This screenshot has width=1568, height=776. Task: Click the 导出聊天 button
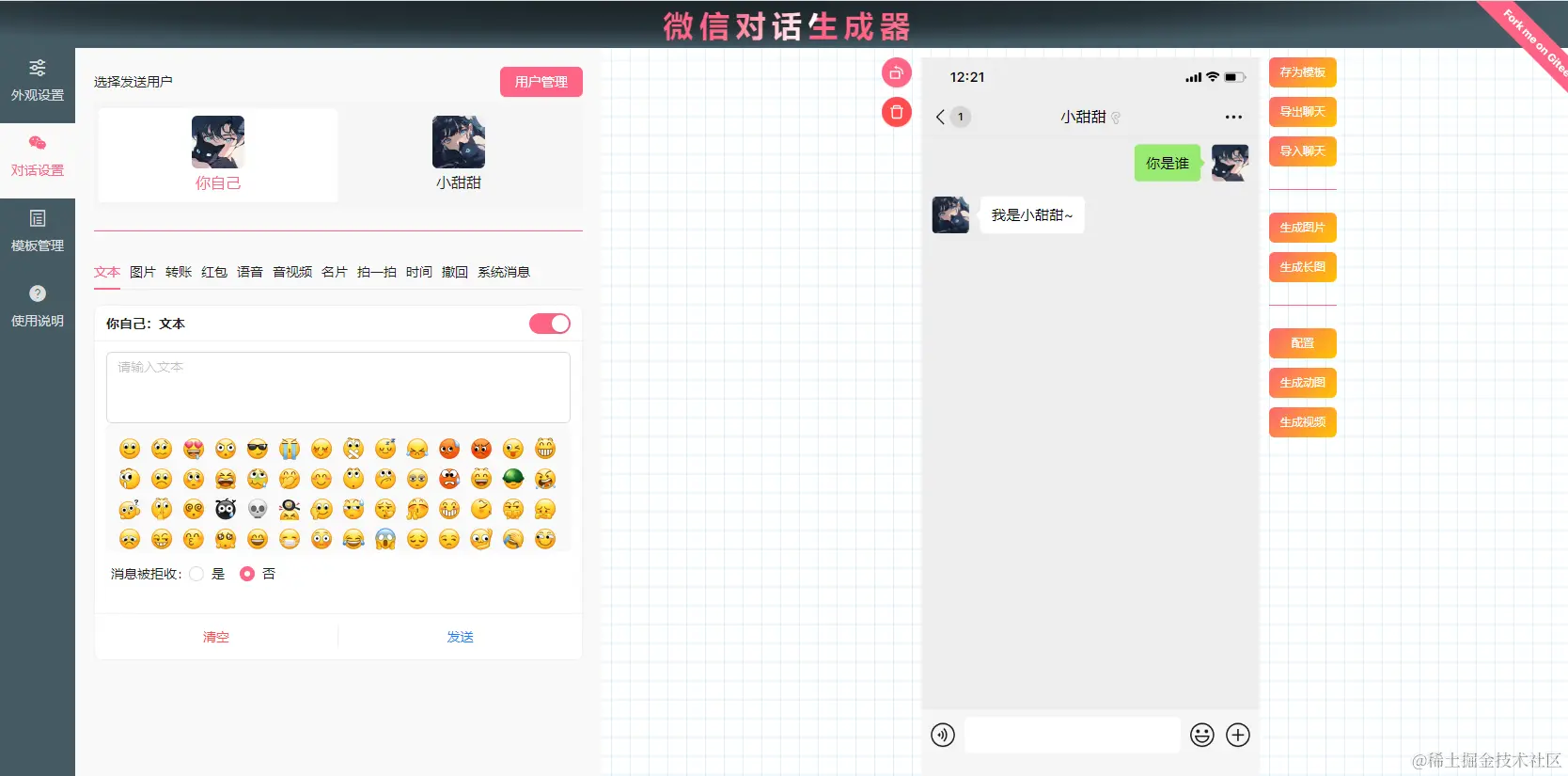click(x=1303, y=112)
